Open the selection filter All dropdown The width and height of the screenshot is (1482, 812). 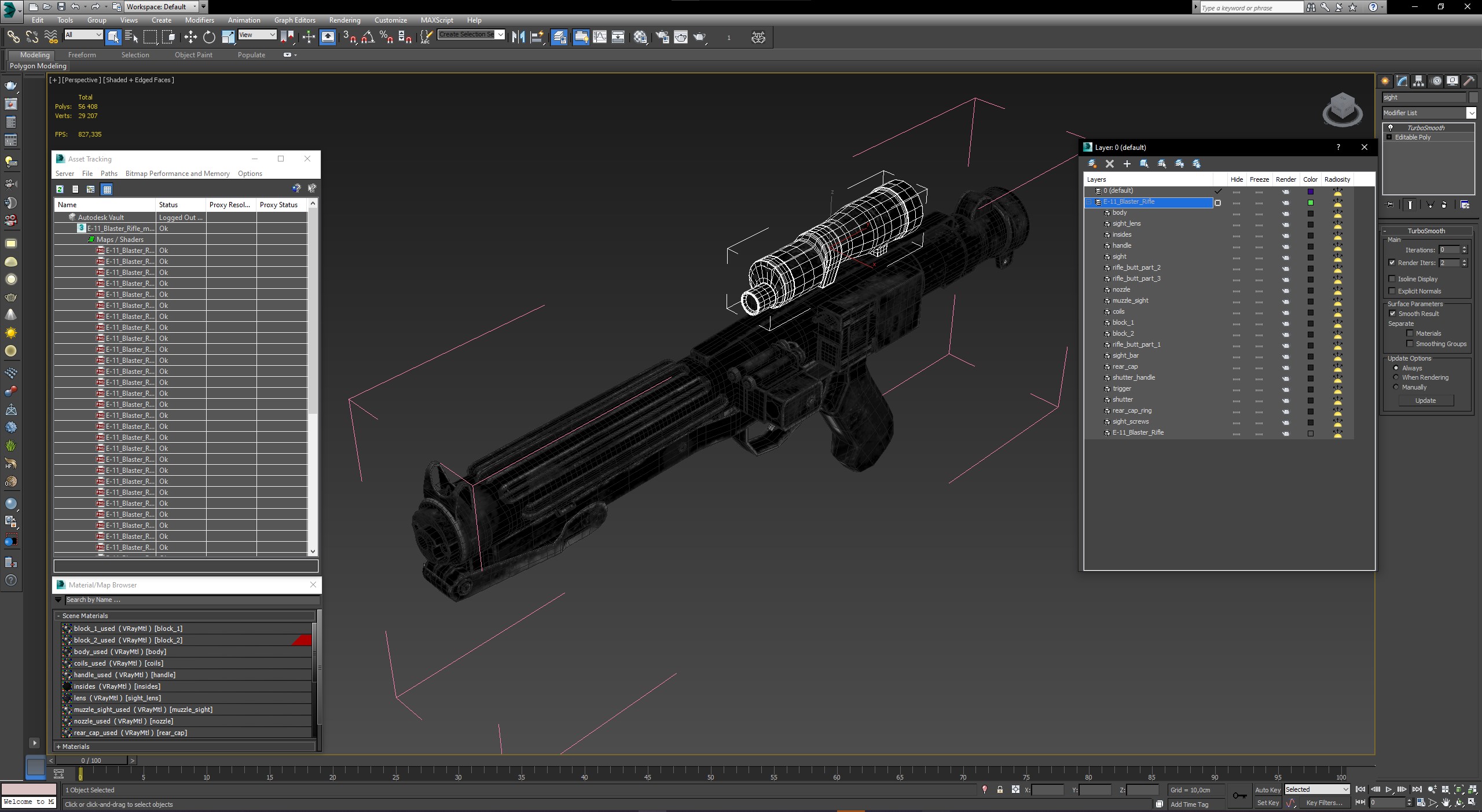83,35
